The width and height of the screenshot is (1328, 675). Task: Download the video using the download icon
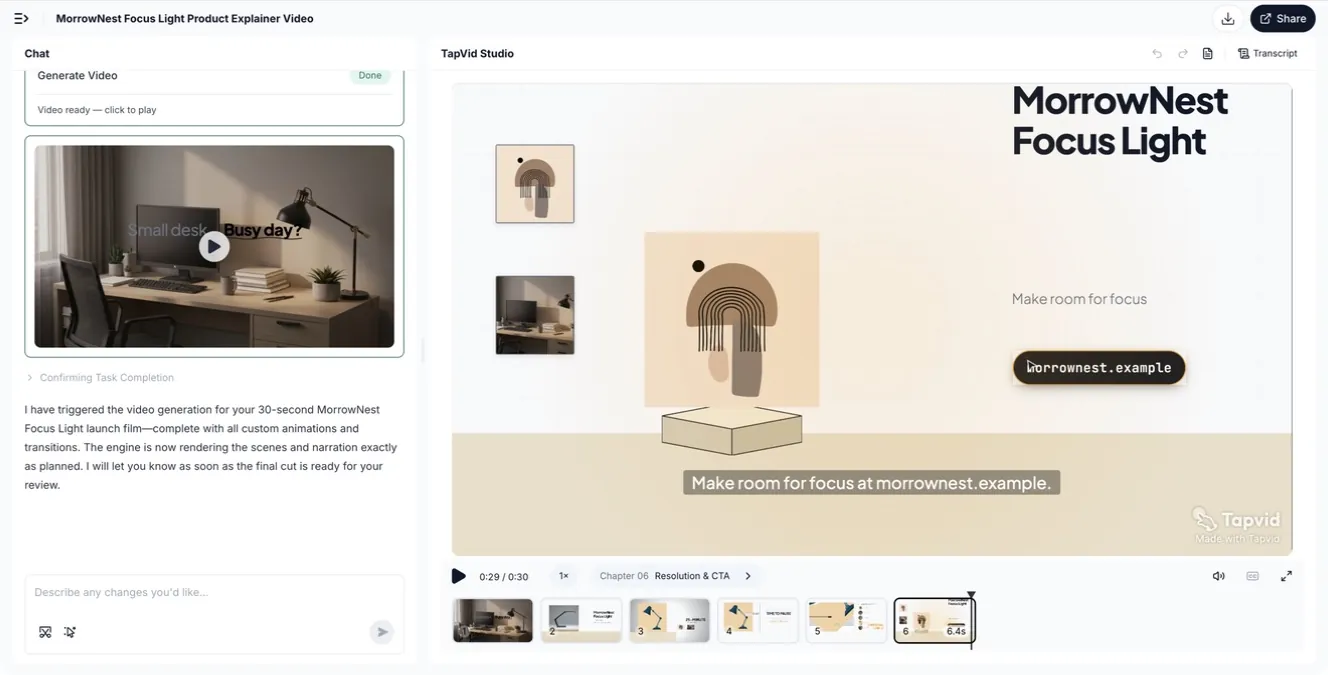coord(1228,18)
